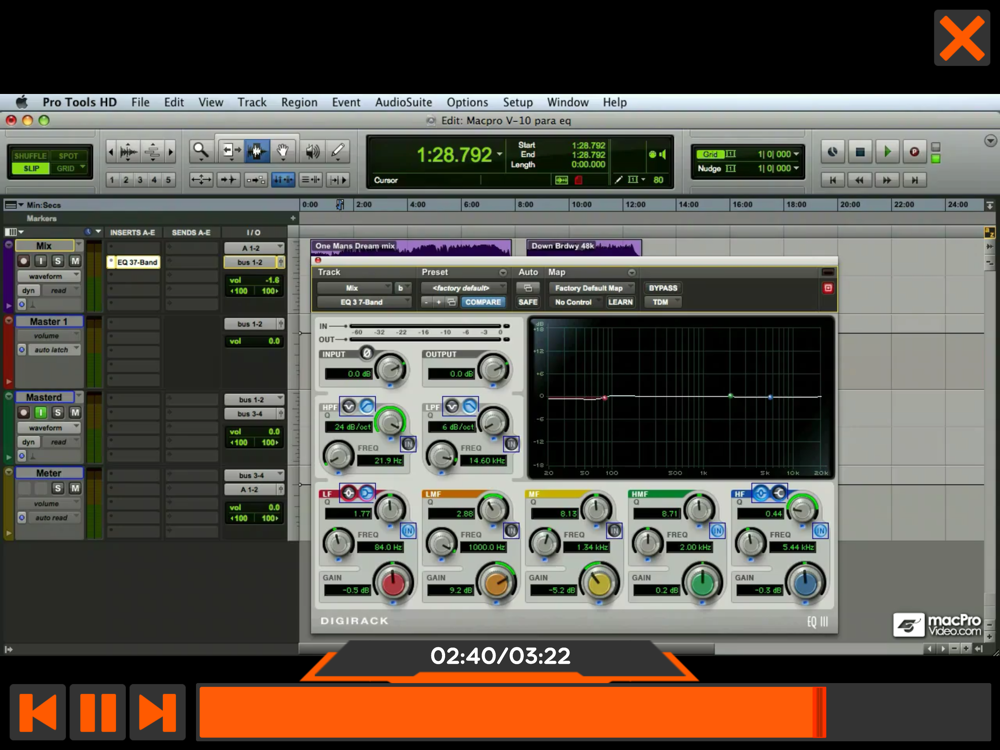
Task: Click the Online sync clock icon
Action: (x=832, y=152)
